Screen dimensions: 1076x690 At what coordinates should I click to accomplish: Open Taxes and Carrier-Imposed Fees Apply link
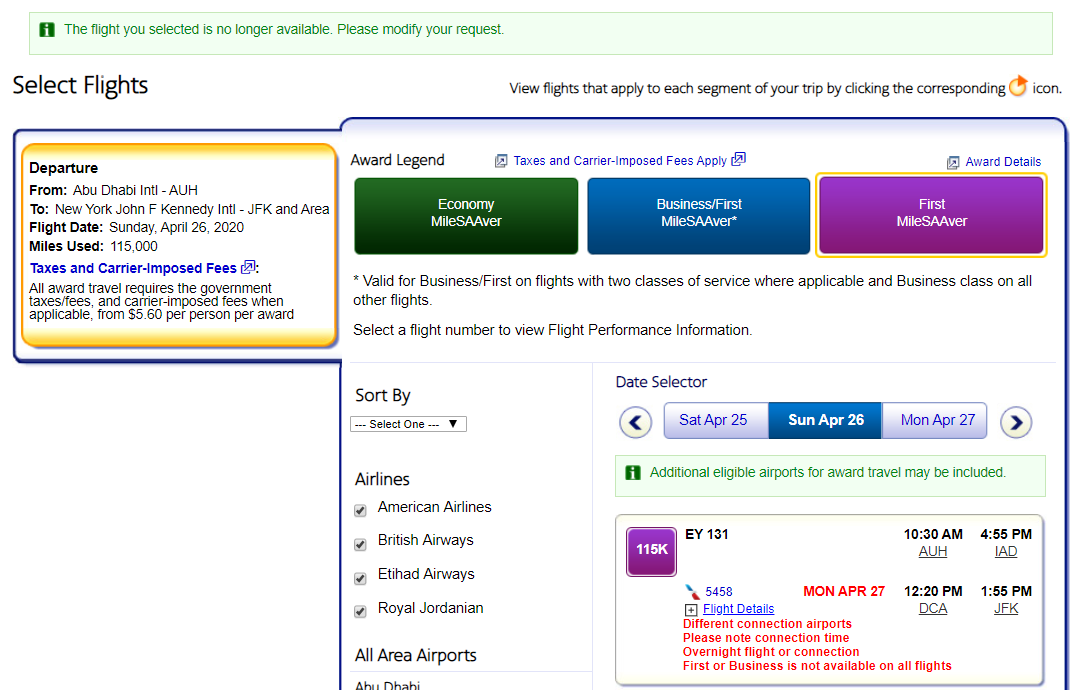pos(620,160)
